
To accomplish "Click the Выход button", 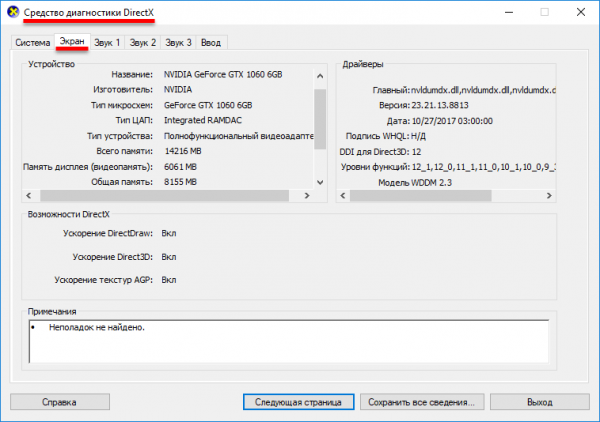I will click(540, 402).
